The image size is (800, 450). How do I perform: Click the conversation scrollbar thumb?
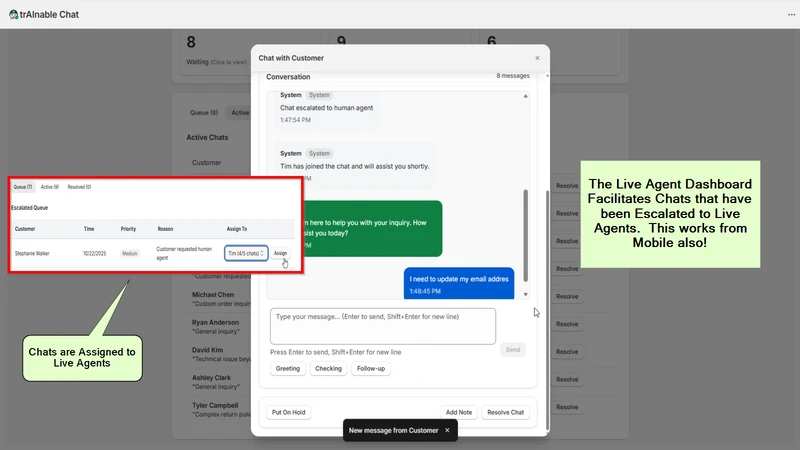[x=526, y=235]
